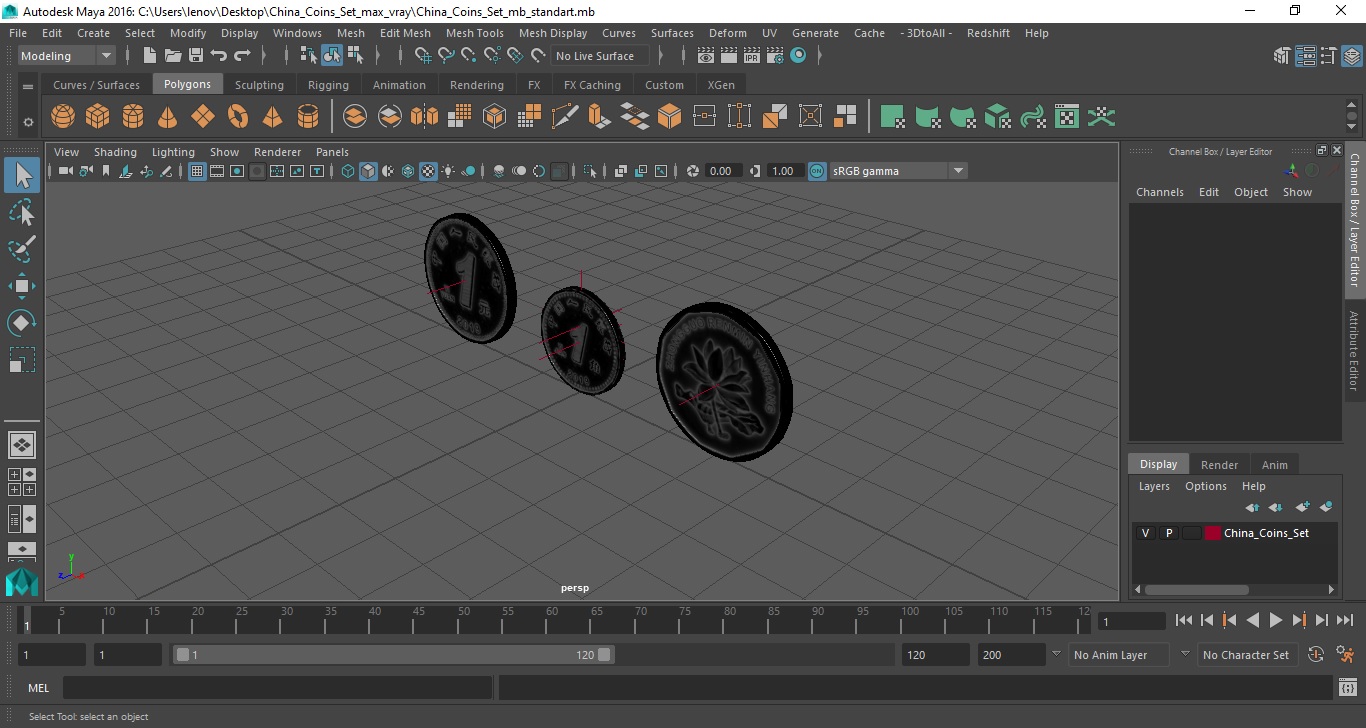This screenshot has height=728, width=1366.
Task: Switch to the Render layer tab
Action: pyautogui.click(x=1219, y=464)
